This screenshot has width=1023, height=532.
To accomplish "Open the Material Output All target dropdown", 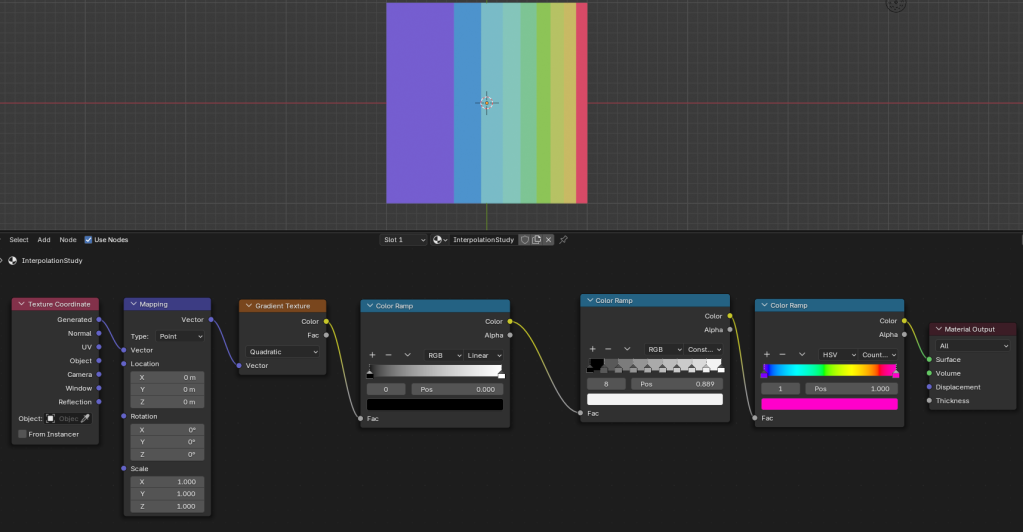I will (x=972, y=346).
